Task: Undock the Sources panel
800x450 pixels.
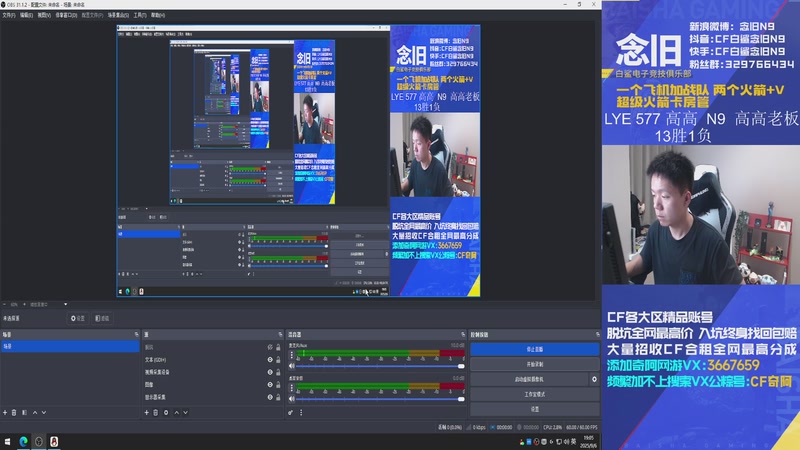Action: [280, 334]
